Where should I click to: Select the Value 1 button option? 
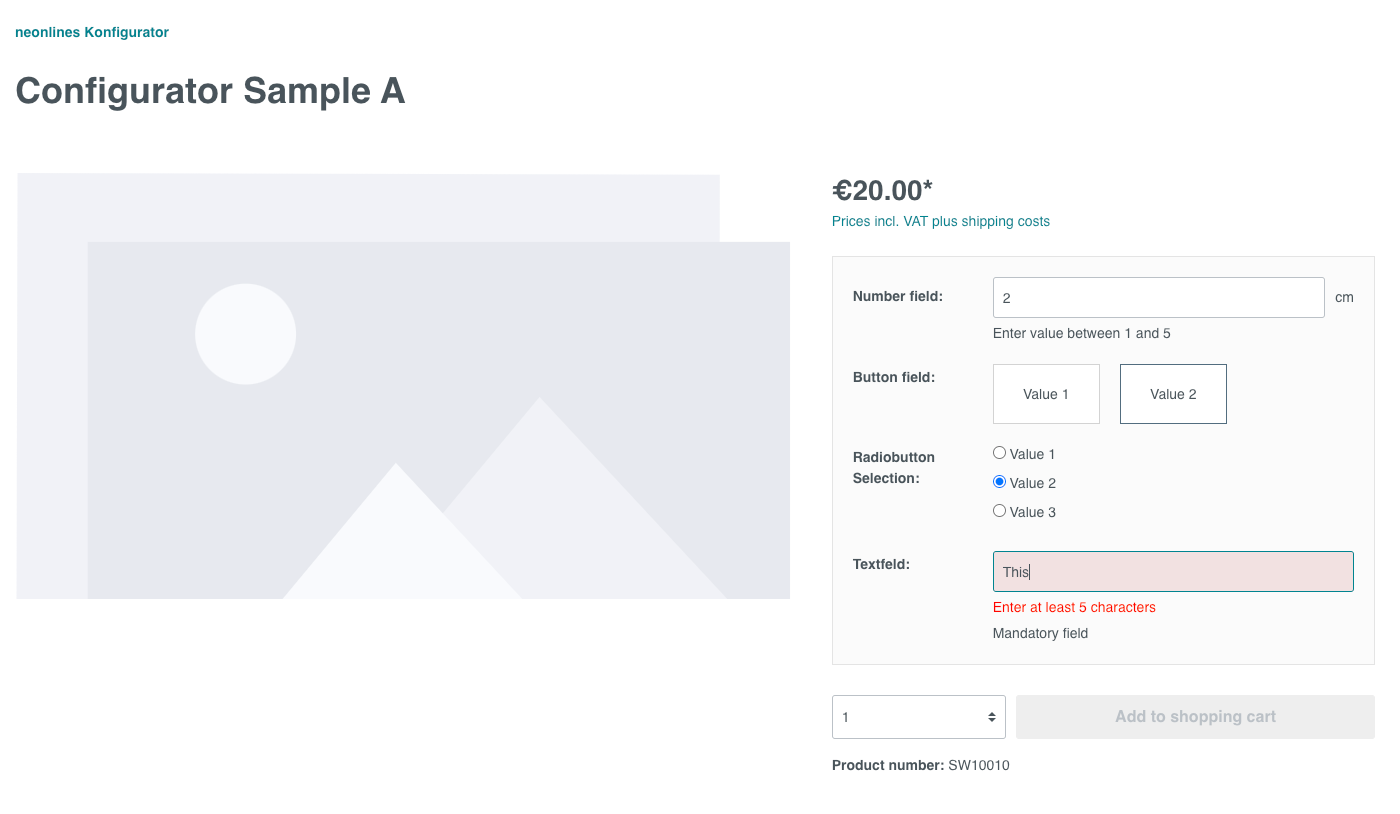(x=1046, y=394)
